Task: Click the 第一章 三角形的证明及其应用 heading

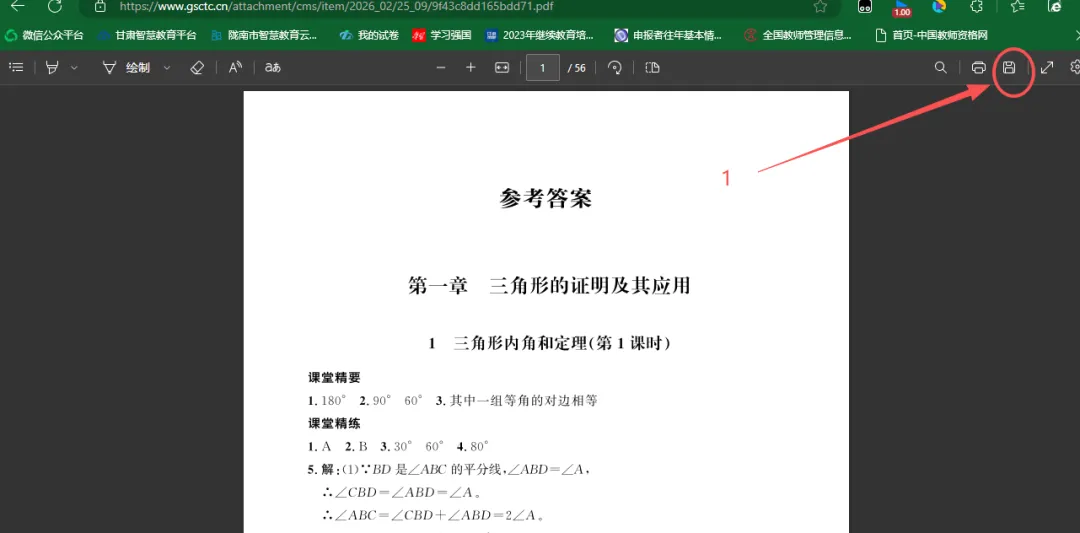Action: pyautogui.click(x=549, y=286)
